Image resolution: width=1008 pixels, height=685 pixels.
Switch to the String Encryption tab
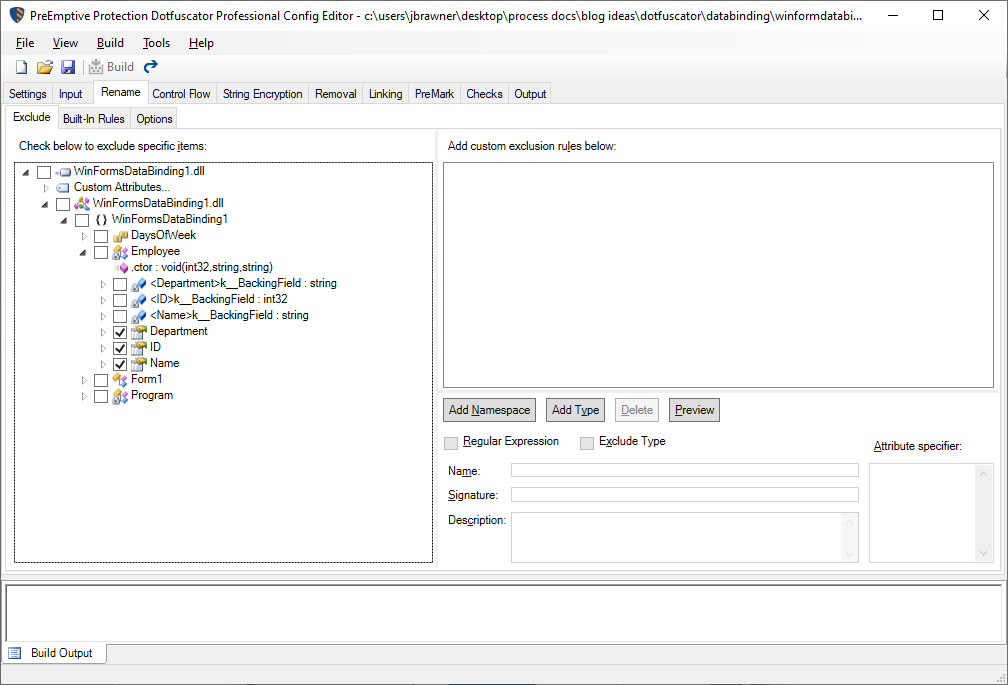(x=262, y=94)
